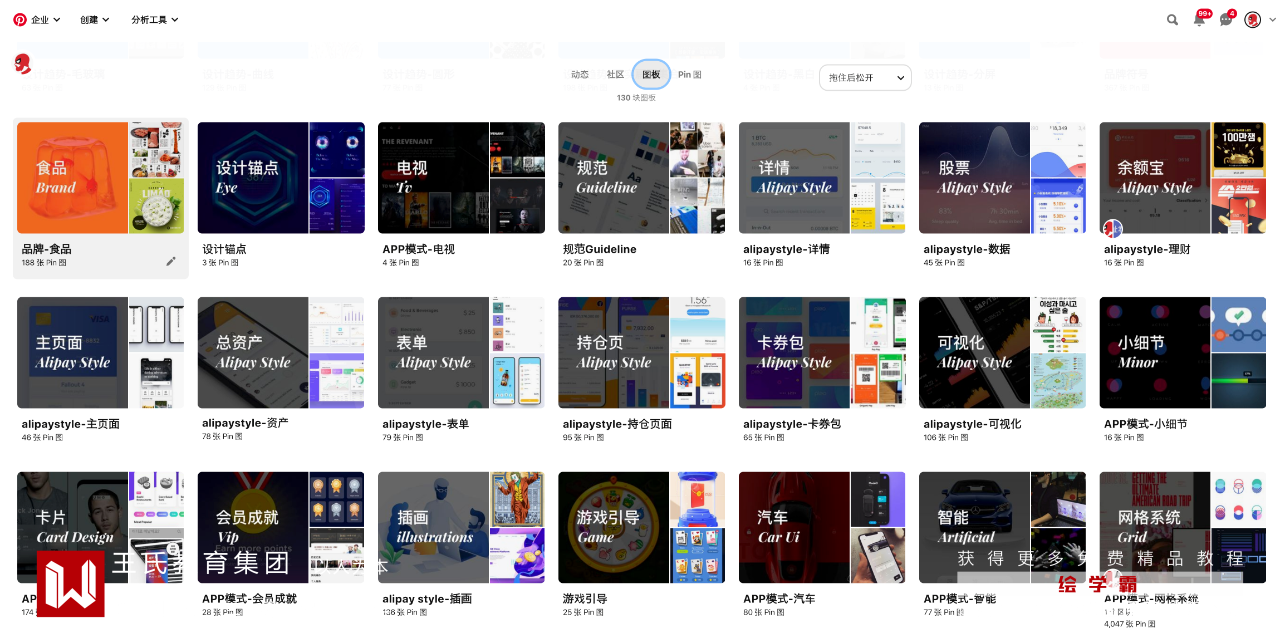The width and height of the screenshot is (1280, 643).
Task: Open the 创建 dropdown menu
Action: coord(95,20)
